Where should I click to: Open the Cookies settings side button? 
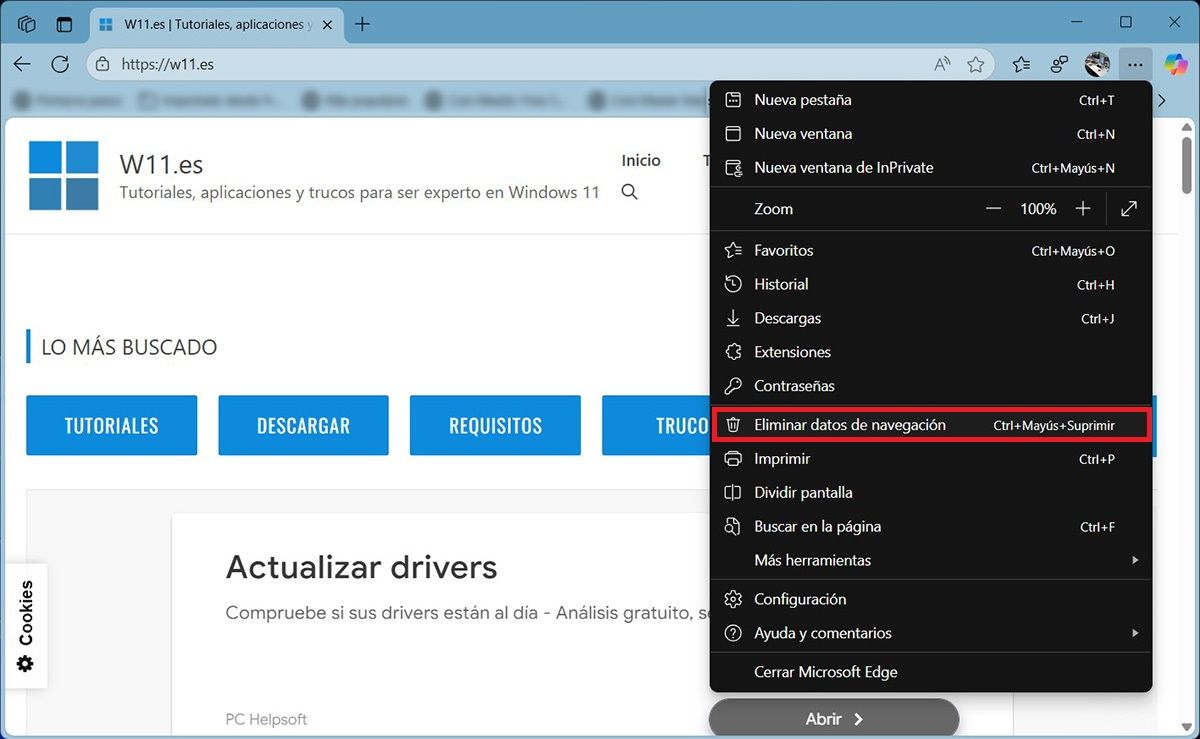(x=26, y=625)
